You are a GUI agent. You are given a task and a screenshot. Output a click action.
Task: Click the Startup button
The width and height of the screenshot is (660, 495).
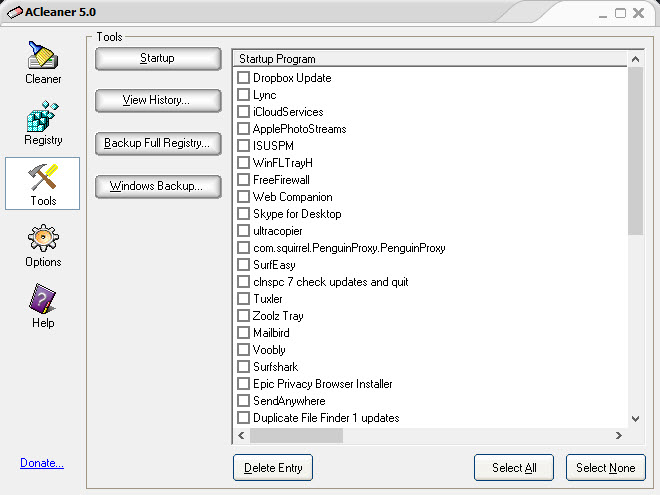(158, 59)
